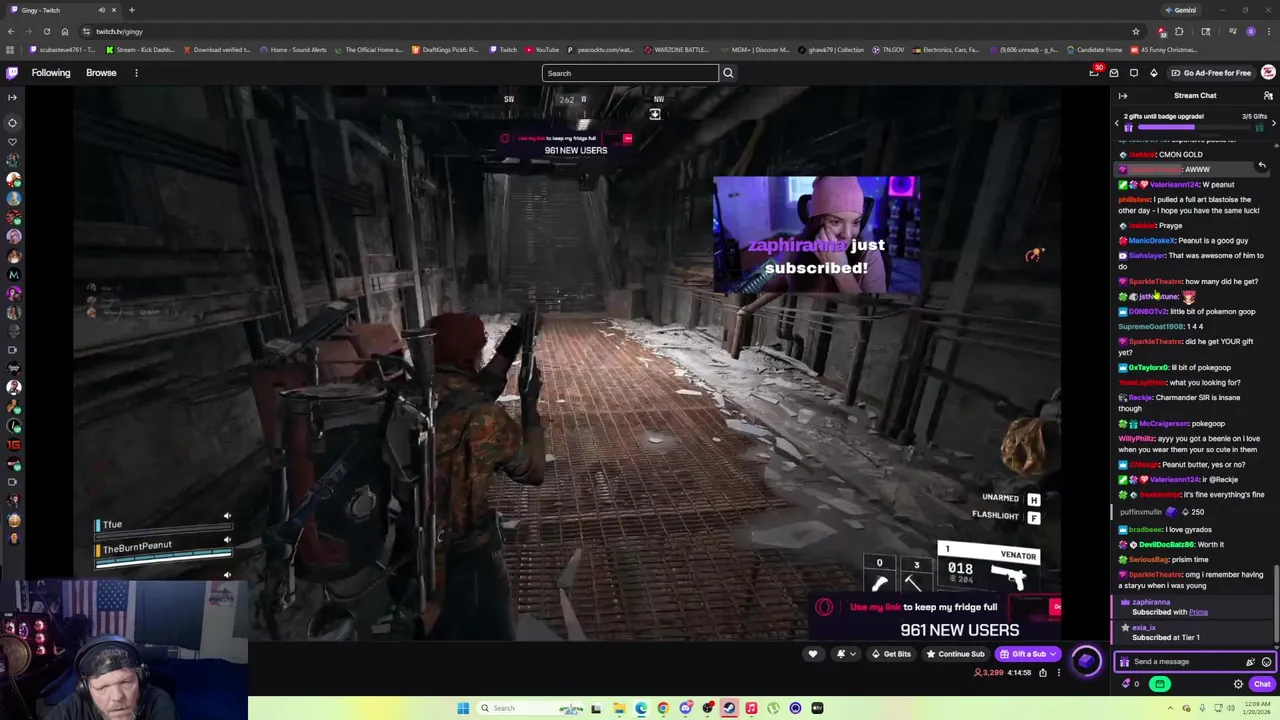The width and height of the screenshot is (1280, 720).
Task: Open the Twitch top-nav more options menu
Action: 136,73
